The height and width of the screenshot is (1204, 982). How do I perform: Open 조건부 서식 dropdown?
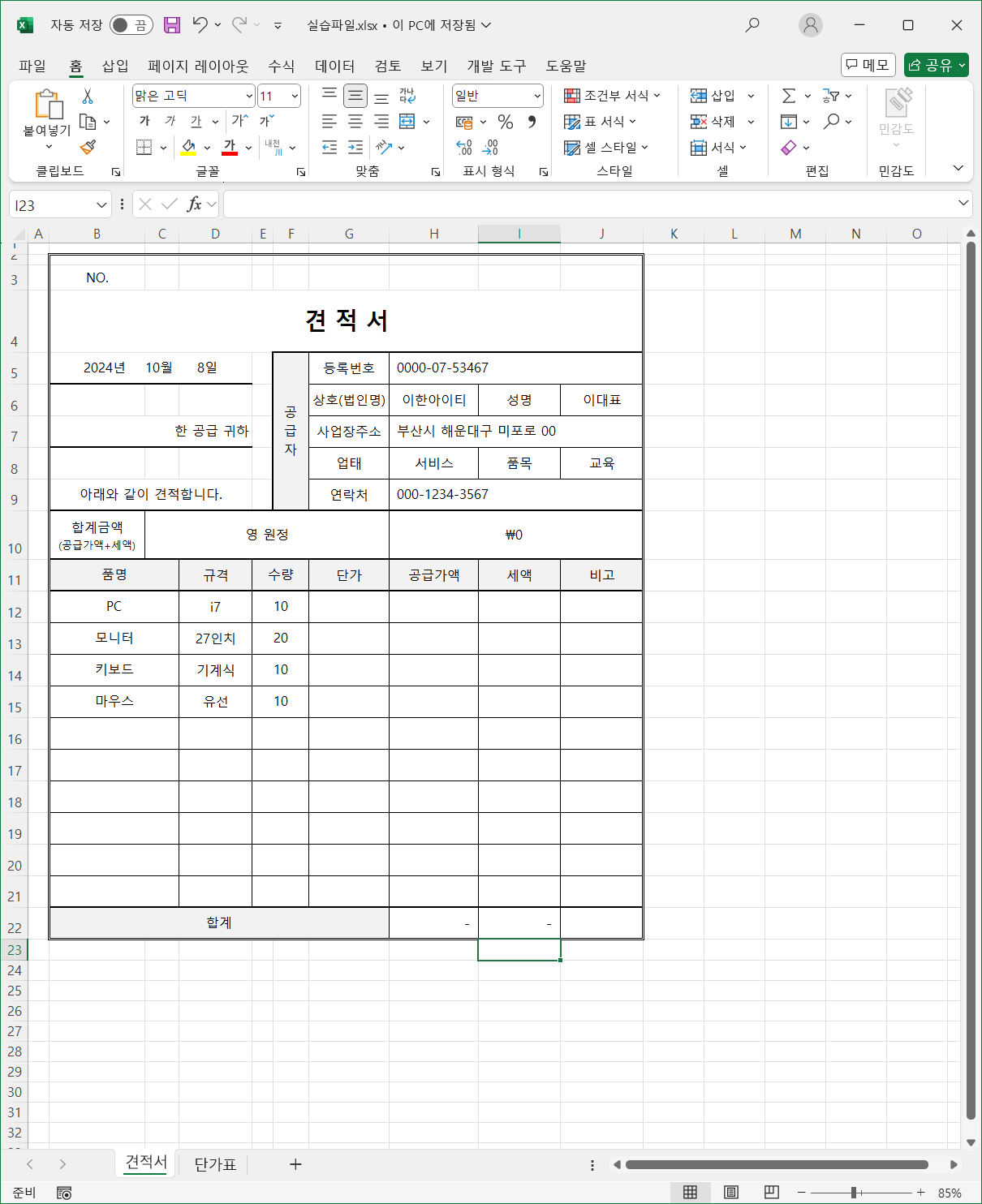tap(613, 96)
